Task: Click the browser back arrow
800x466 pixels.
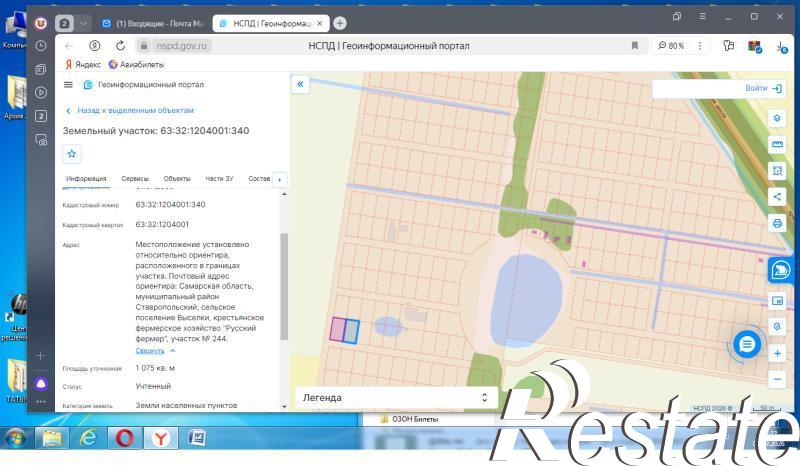Action: pos(69,45)
